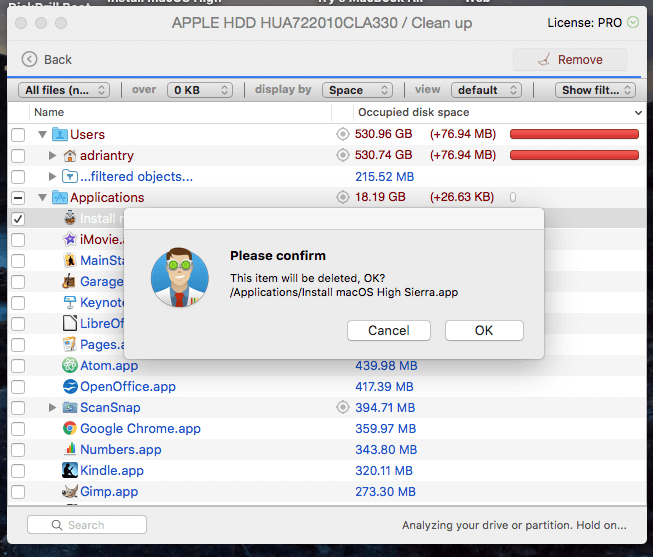653x557 pixels.
Task: Open the view default dropdown
Action: tap(486, 90)
